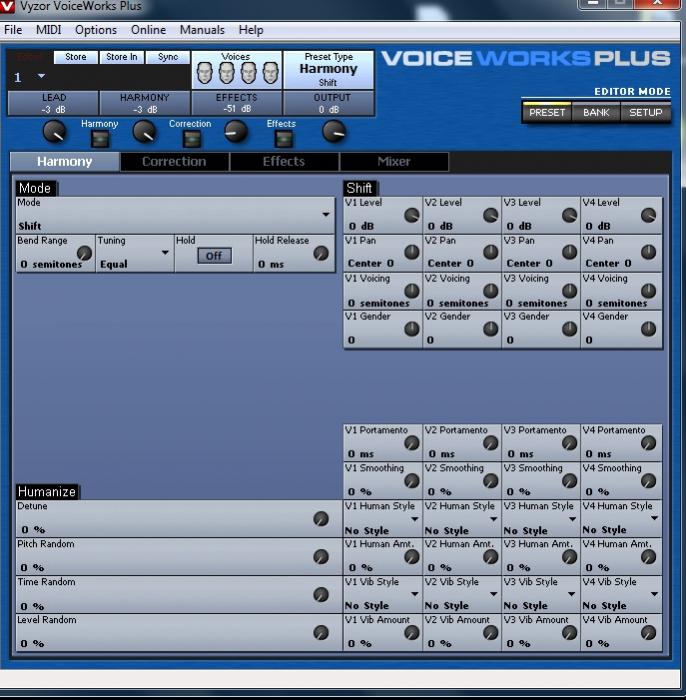Click the Time Random knob
Viewport: 686px width, 700px height.
(x=321, y=595)
